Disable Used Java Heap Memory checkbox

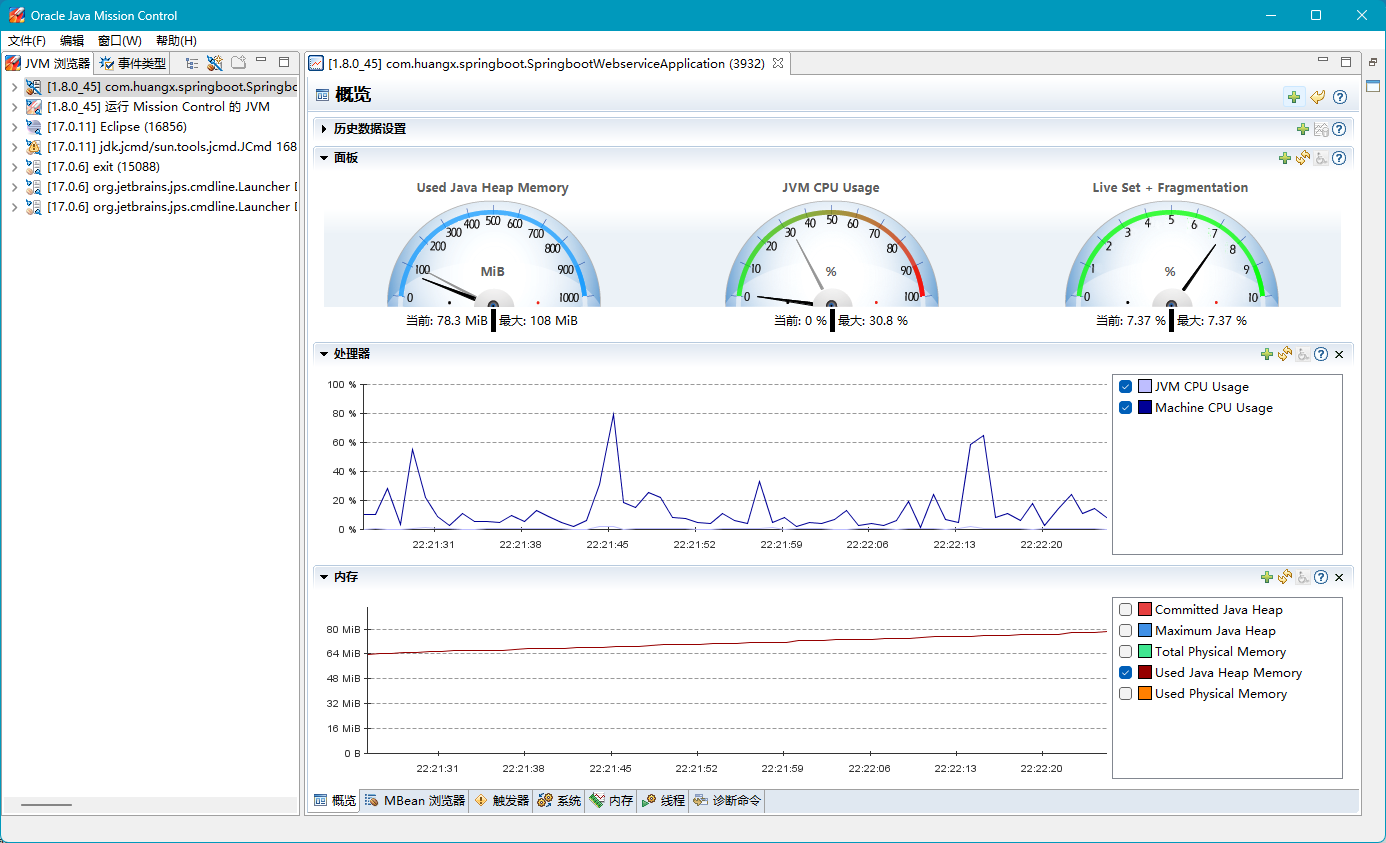1126,673
